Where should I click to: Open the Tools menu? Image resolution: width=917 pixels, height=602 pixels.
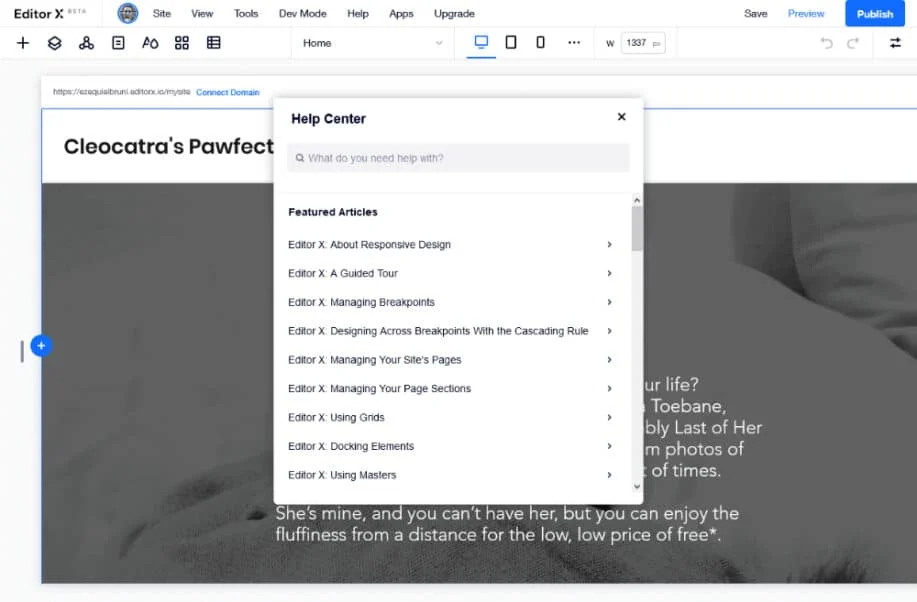pyautogui.click(x=246, y=14)
